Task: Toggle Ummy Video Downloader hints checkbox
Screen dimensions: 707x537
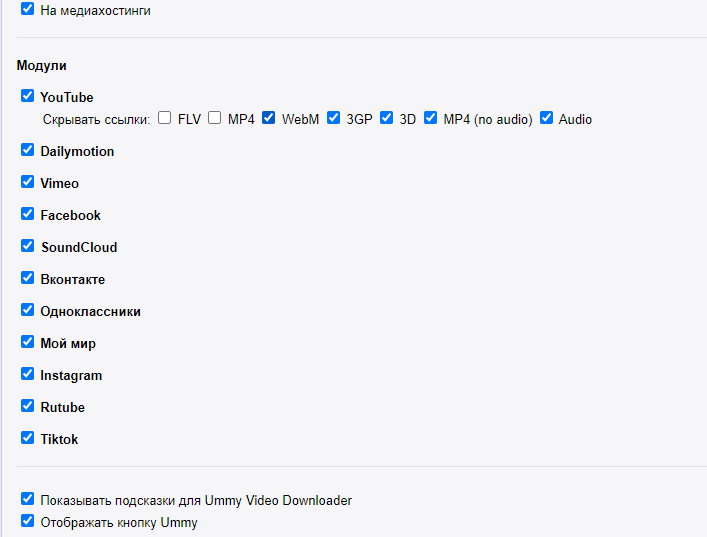Action: pyautogui.click(x=28, y=499)
